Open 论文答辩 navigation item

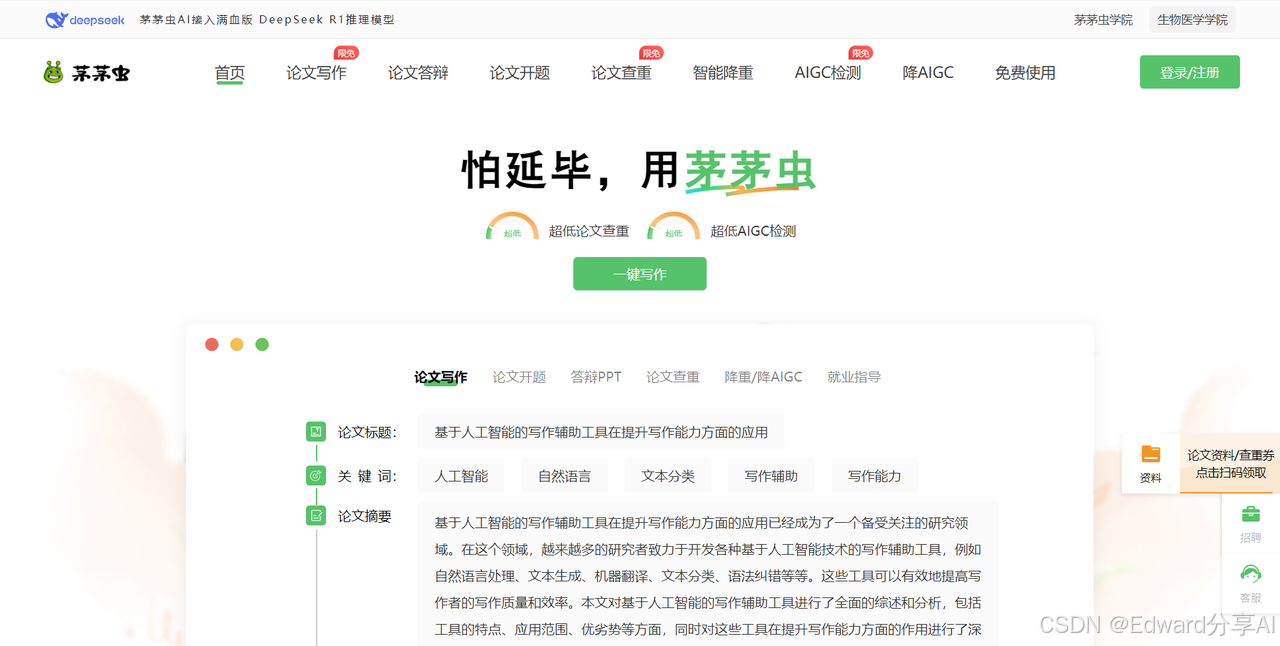pos(418,73)
